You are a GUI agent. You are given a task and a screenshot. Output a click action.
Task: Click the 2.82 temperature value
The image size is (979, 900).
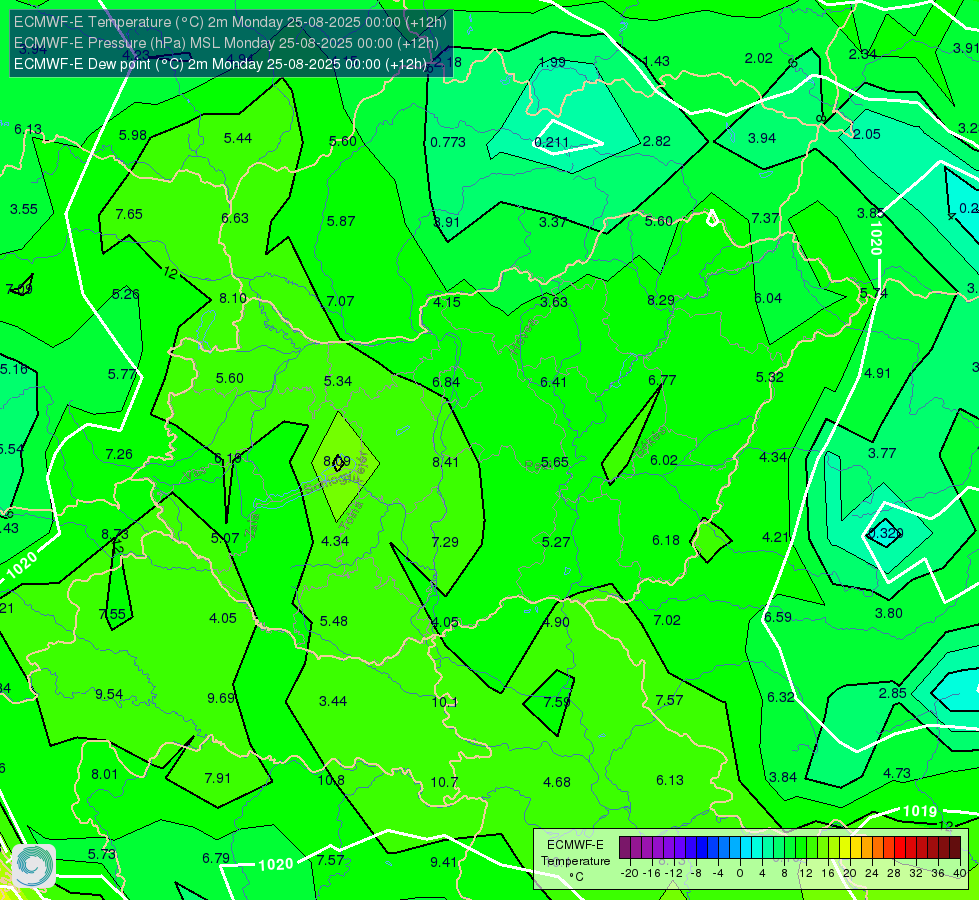[657, 141]
